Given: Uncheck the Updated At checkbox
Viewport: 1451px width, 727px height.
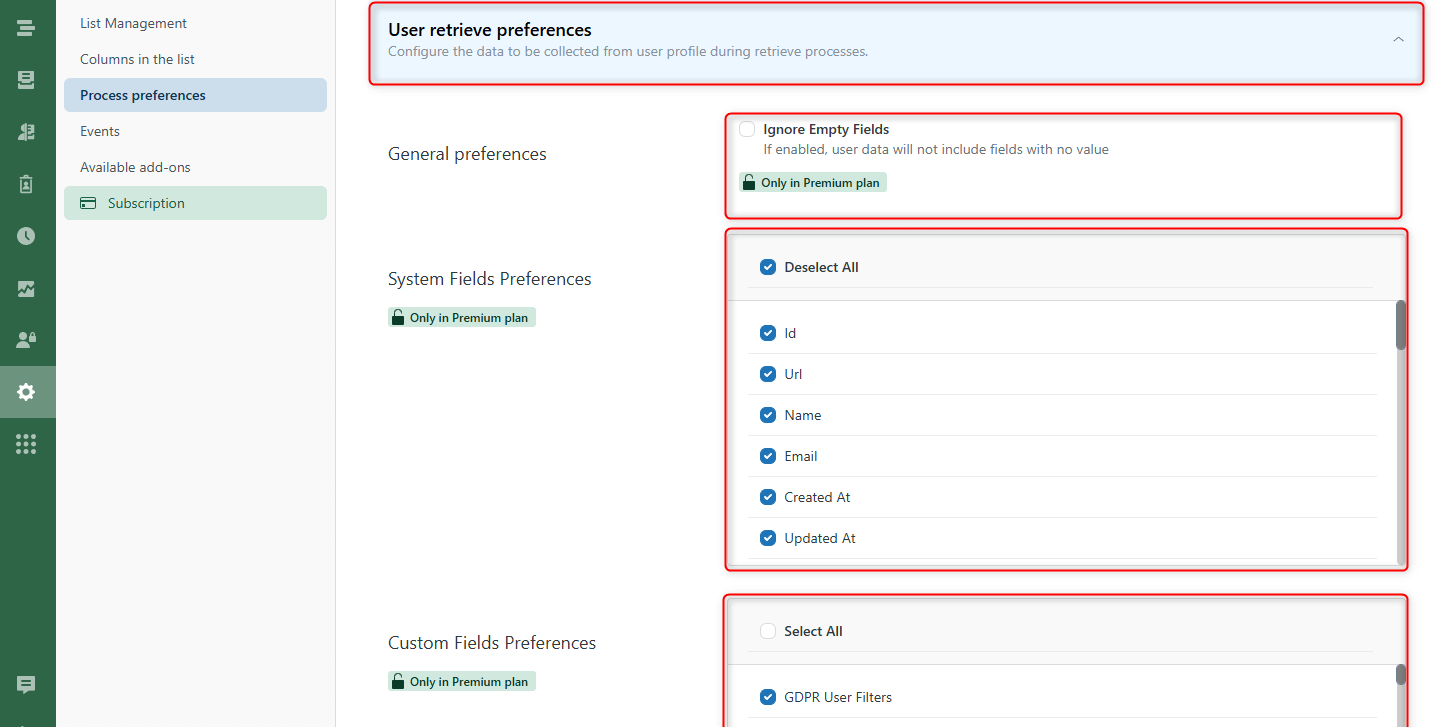Looking at the screenshot, I should (768, 538).
